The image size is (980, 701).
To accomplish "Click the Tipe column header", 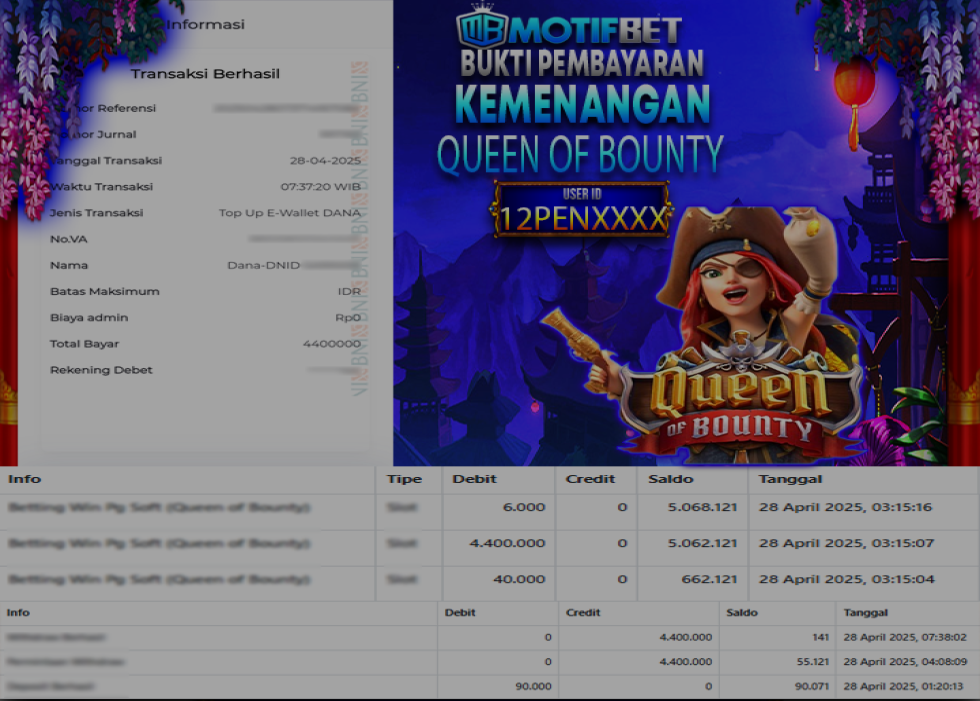I will tap(404, 479).
